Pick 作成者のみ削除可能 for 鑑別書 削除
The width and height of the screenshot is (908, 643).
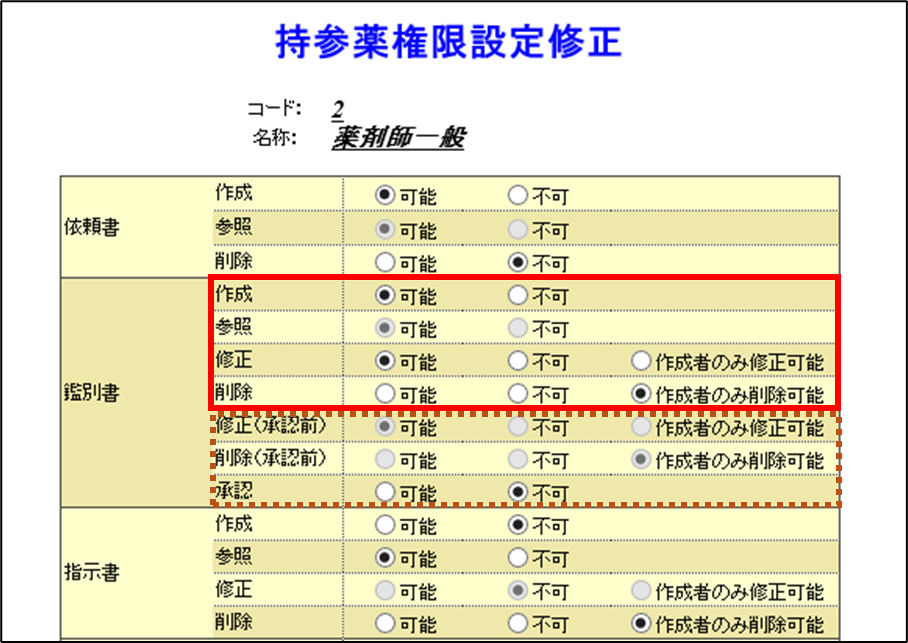tap(641, 394)
